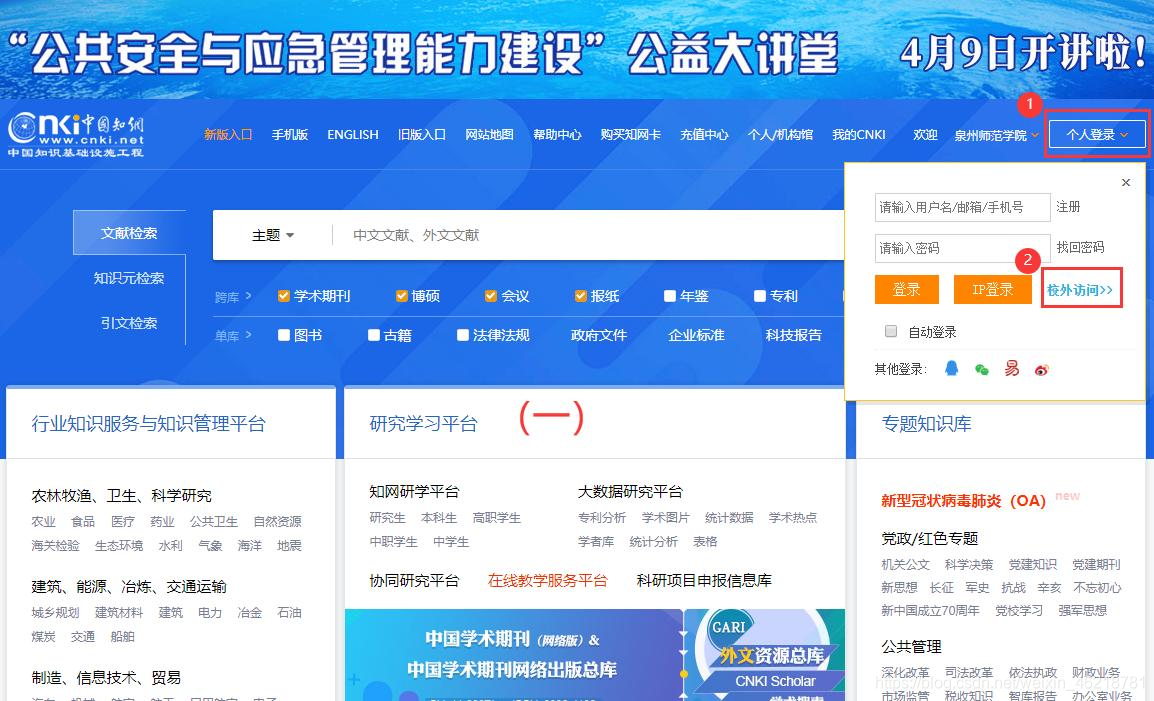Open the 主题 search field dropdown
Viewport: 1154px width, 701px height.
(x=273, y=235)
